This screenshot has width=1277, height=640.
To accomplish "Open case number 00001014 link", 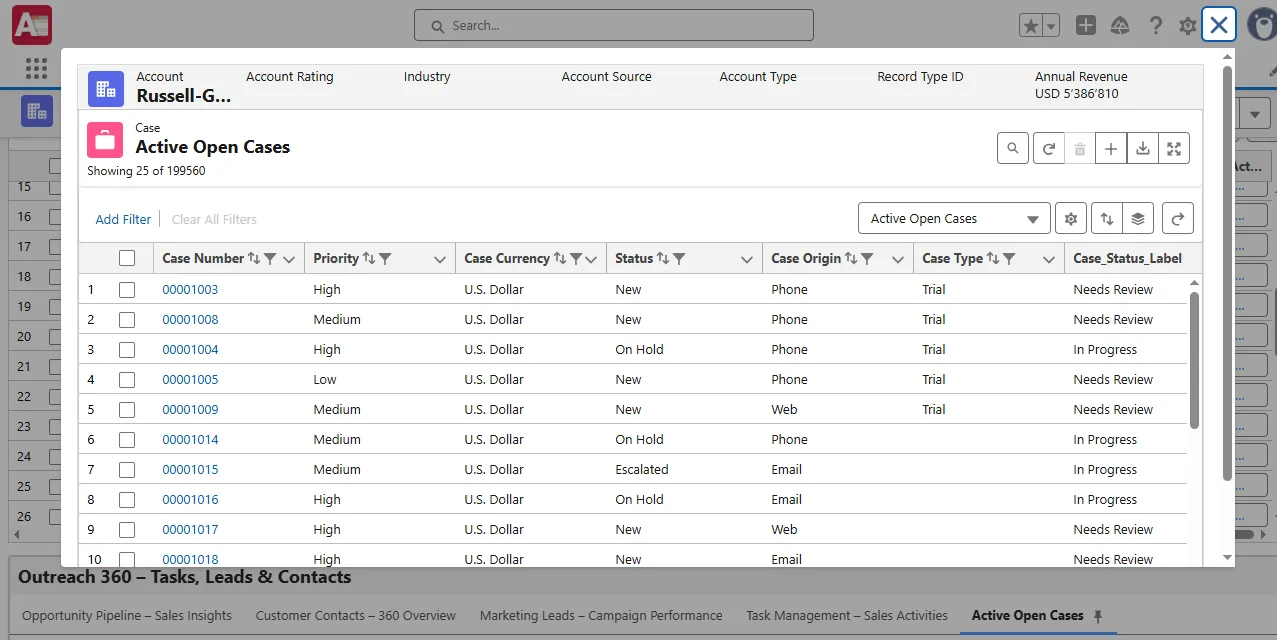I will coord(190,440).
